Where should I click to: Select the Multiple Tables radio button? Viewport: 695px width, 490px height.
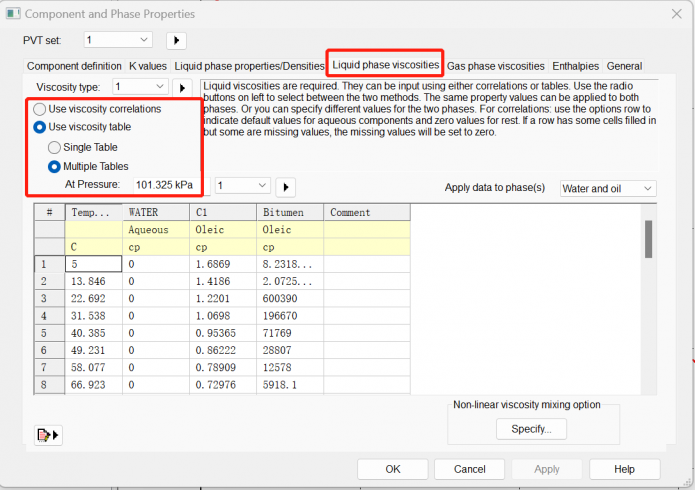55,166
